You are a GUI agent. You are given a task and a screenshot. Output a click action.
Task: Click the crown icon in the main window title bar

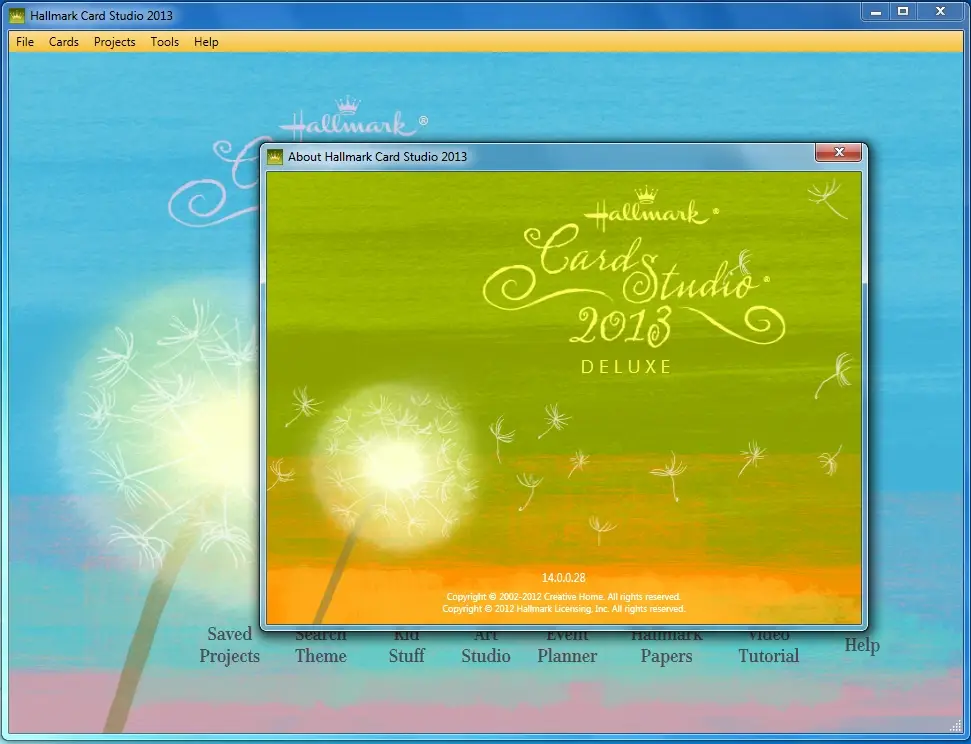[17, 15]
